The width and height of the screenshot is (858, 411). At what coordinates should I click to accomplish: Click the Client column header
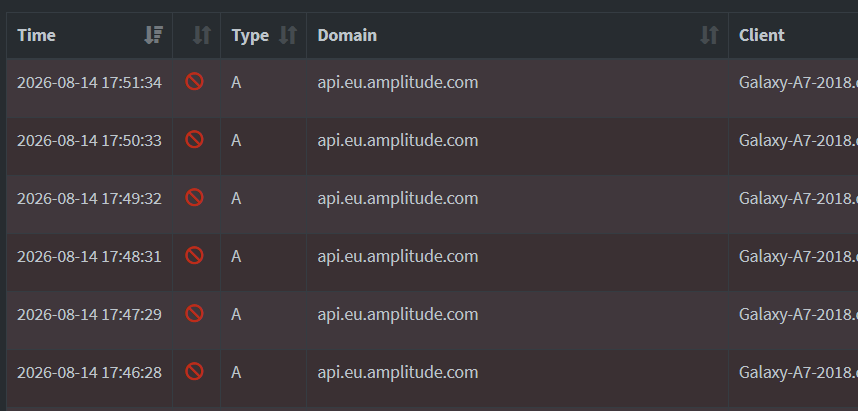click(x=762, y=35)
